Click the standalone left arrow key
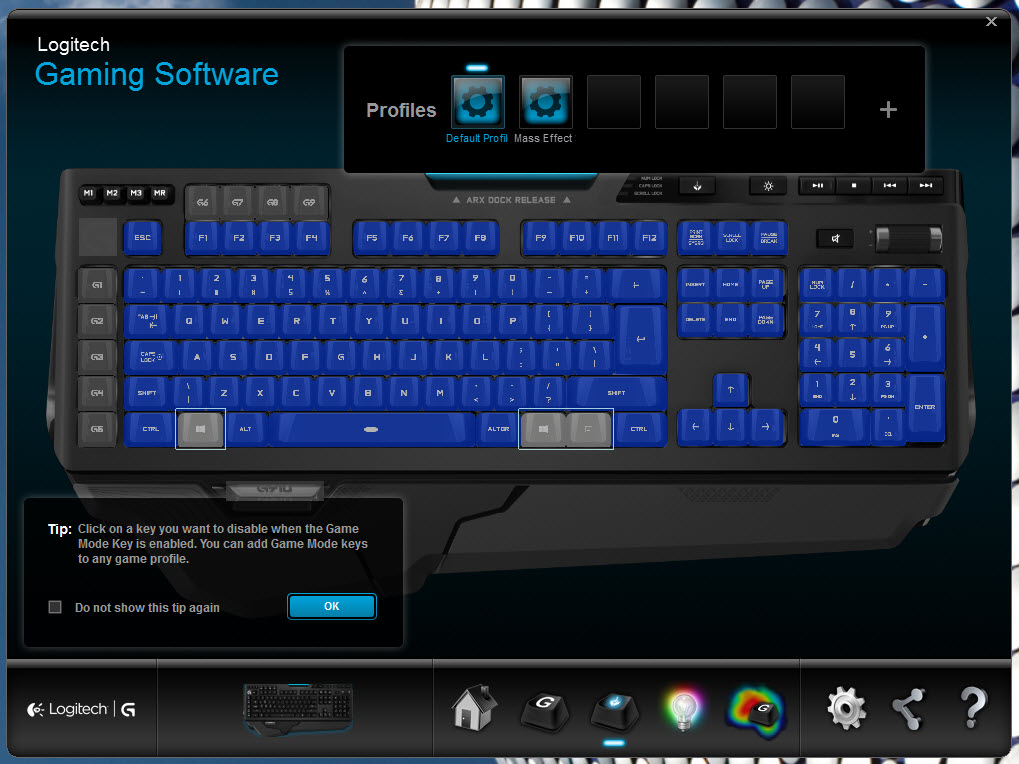The image size is (1019, 764). [695, 426]
